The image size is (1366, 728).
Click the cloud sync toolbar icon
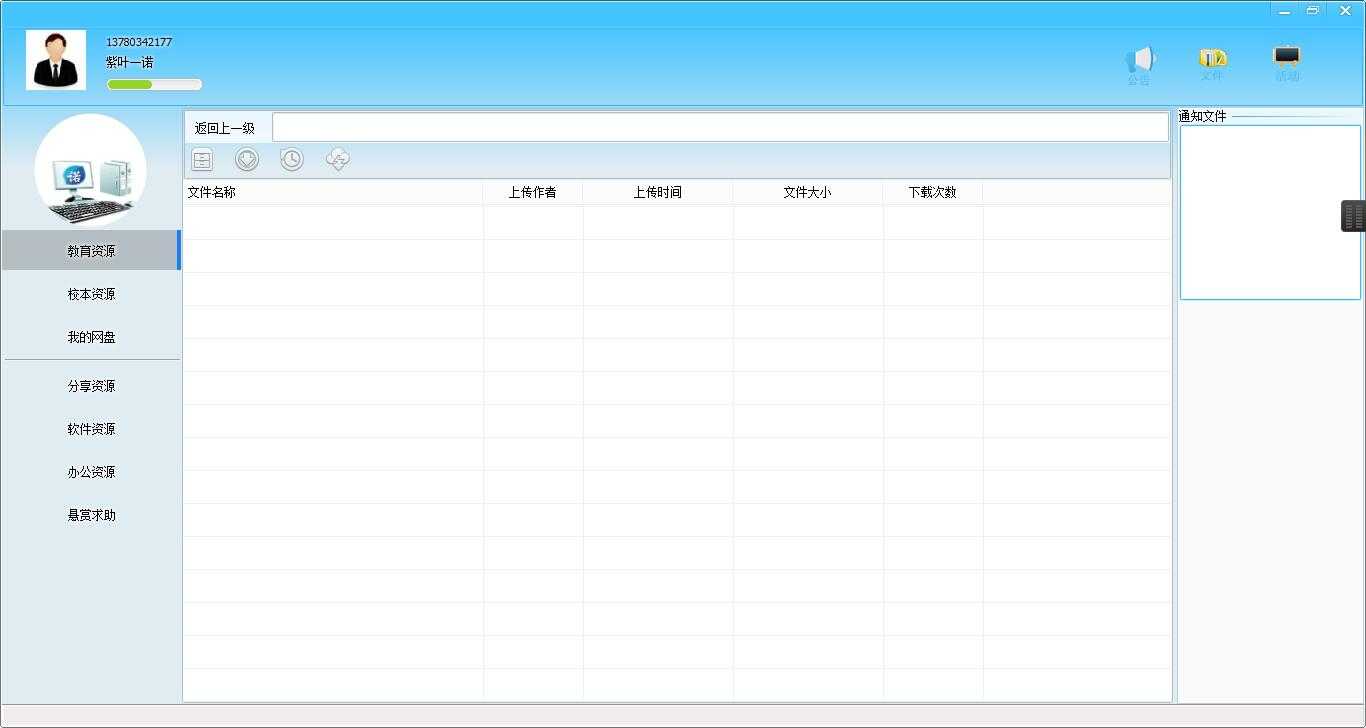pyautogui.click(x=338, y=159)
